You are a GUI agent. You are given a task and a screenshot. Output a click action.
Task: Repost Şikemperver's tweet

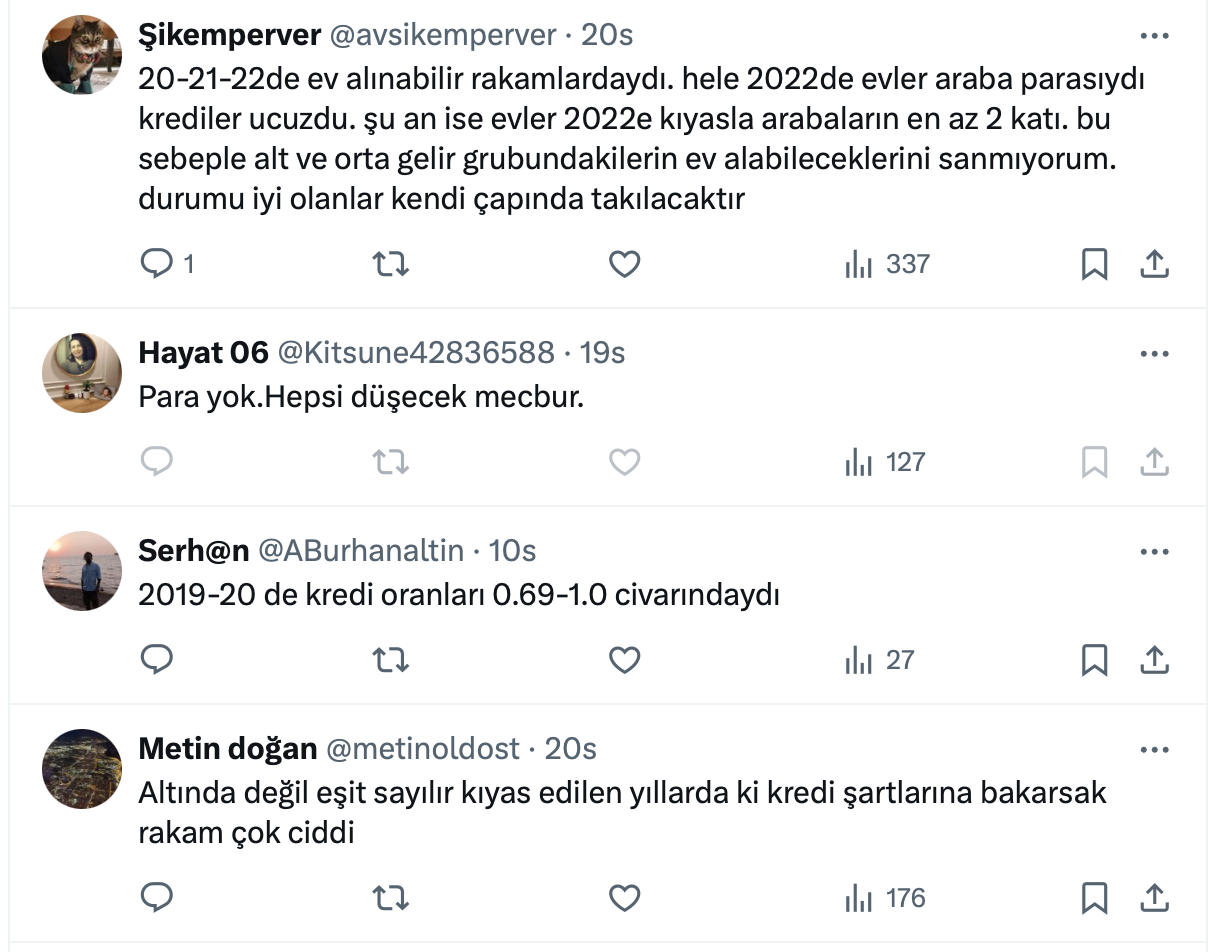pos(390,264)
